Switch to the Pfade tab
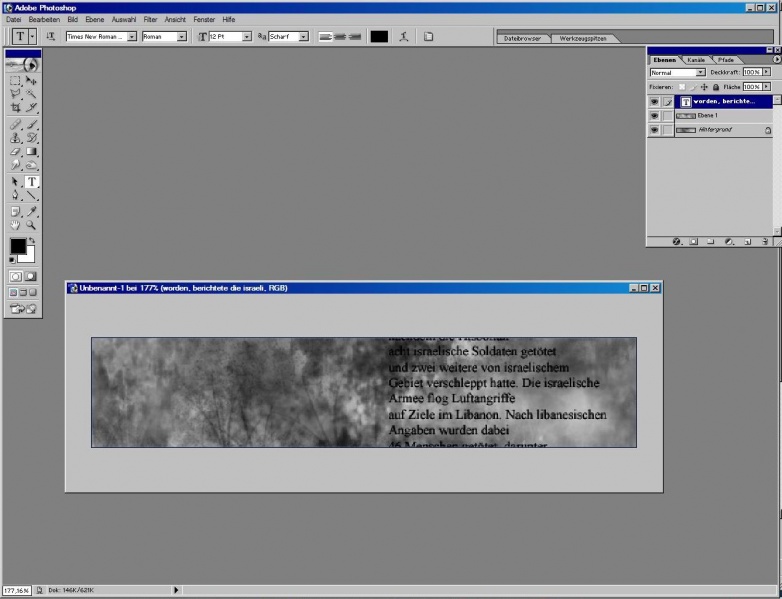The height and width of the screenshot is (599, 782). click(726, 60)
